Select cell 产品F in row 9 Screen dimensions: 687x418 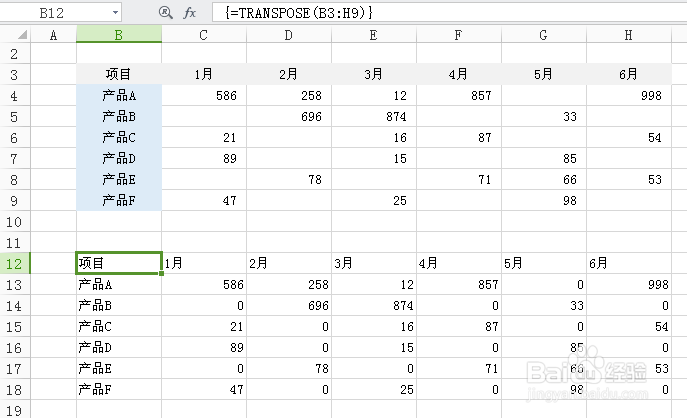click(119, 201)
